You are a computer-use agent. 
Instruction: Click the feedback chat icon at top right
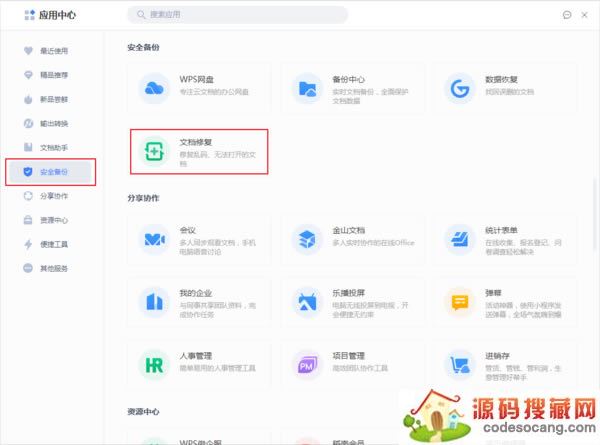568,15
